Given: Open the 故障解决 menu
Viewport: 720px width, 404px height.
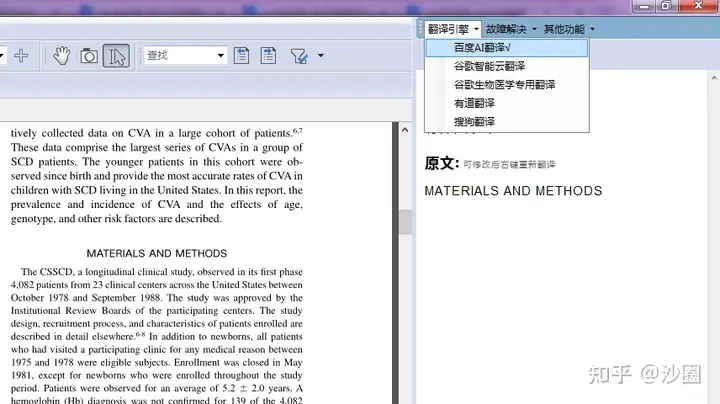Looking at the screenshot, I should (511, 29).
